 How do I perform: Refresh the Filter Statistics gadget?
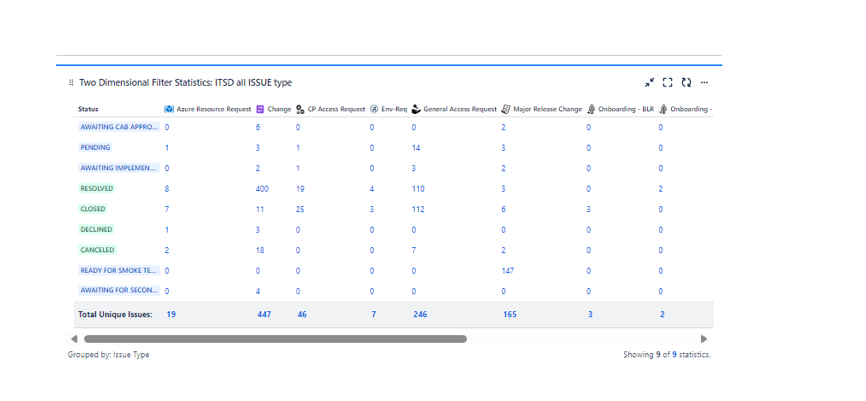pos(686,83)
